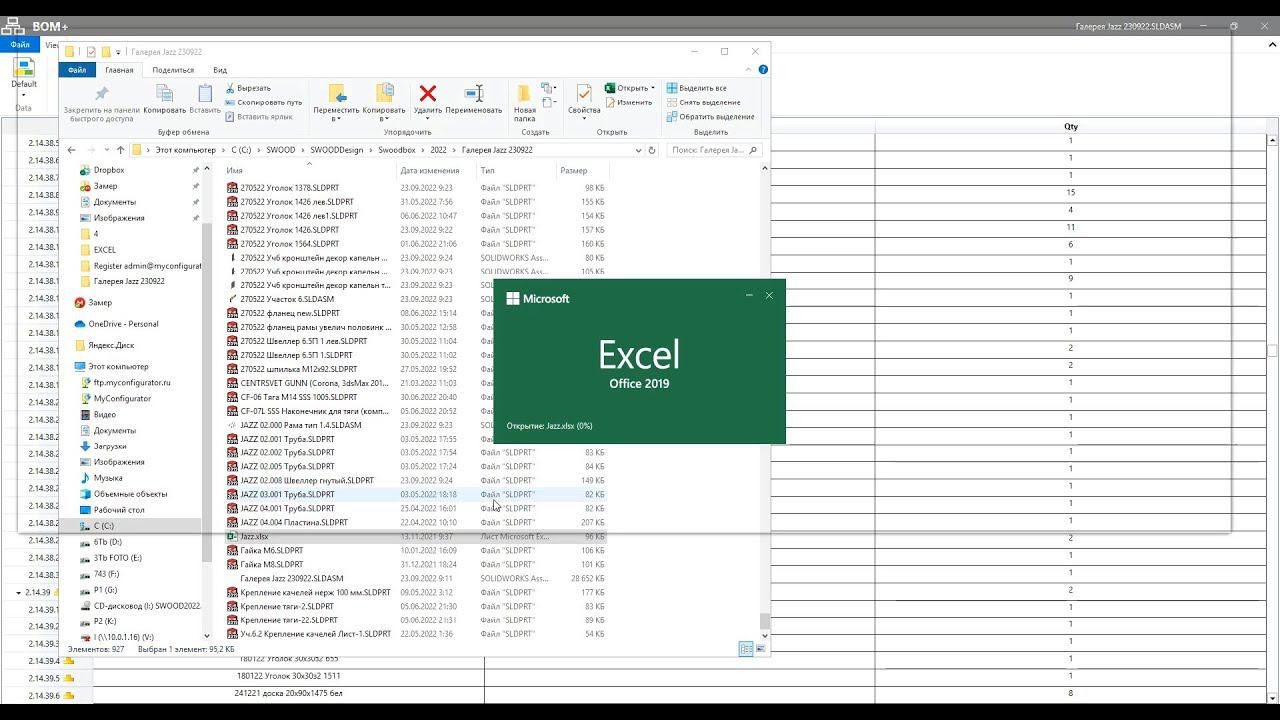This screenshot has height=720, width=1280.
Task: Open recent locations dropdown arrow
Action: [106, 150]
